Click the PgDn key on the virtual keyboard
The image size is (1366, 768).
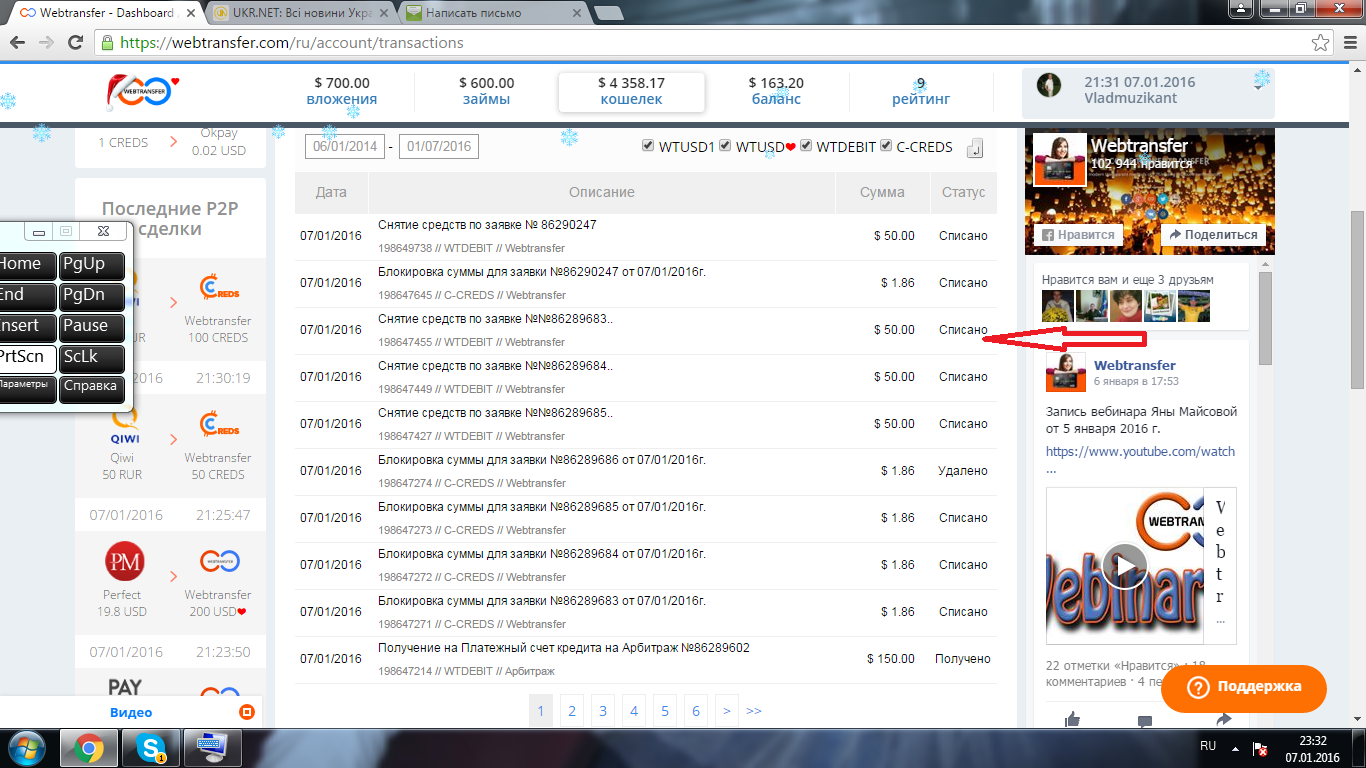pos(92,296)
